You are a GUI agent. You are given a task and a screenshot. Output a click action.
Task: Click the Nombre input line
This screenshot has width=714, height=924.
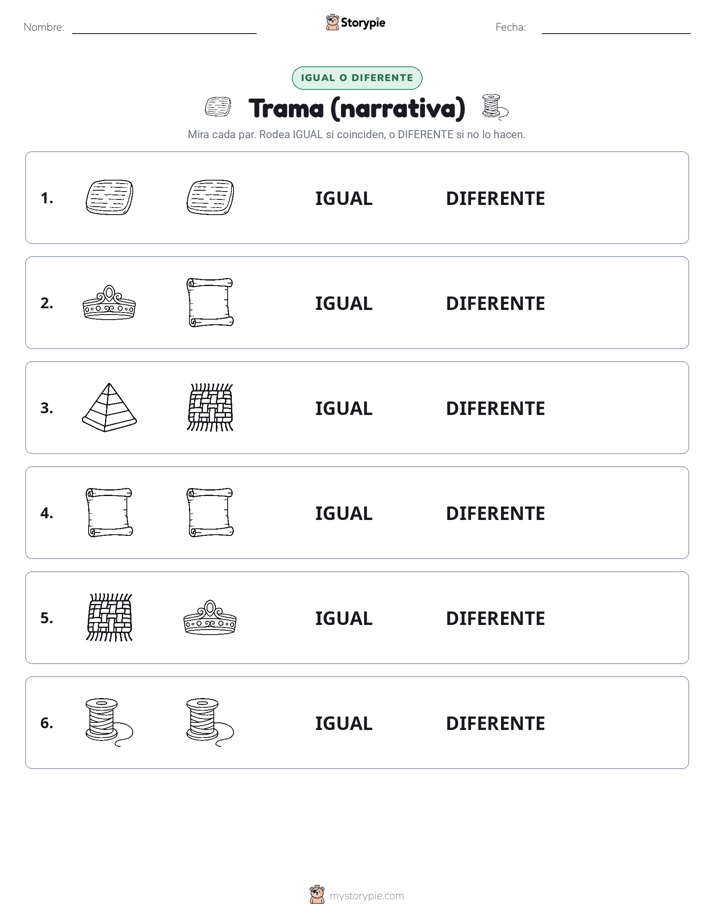point(164,28)
